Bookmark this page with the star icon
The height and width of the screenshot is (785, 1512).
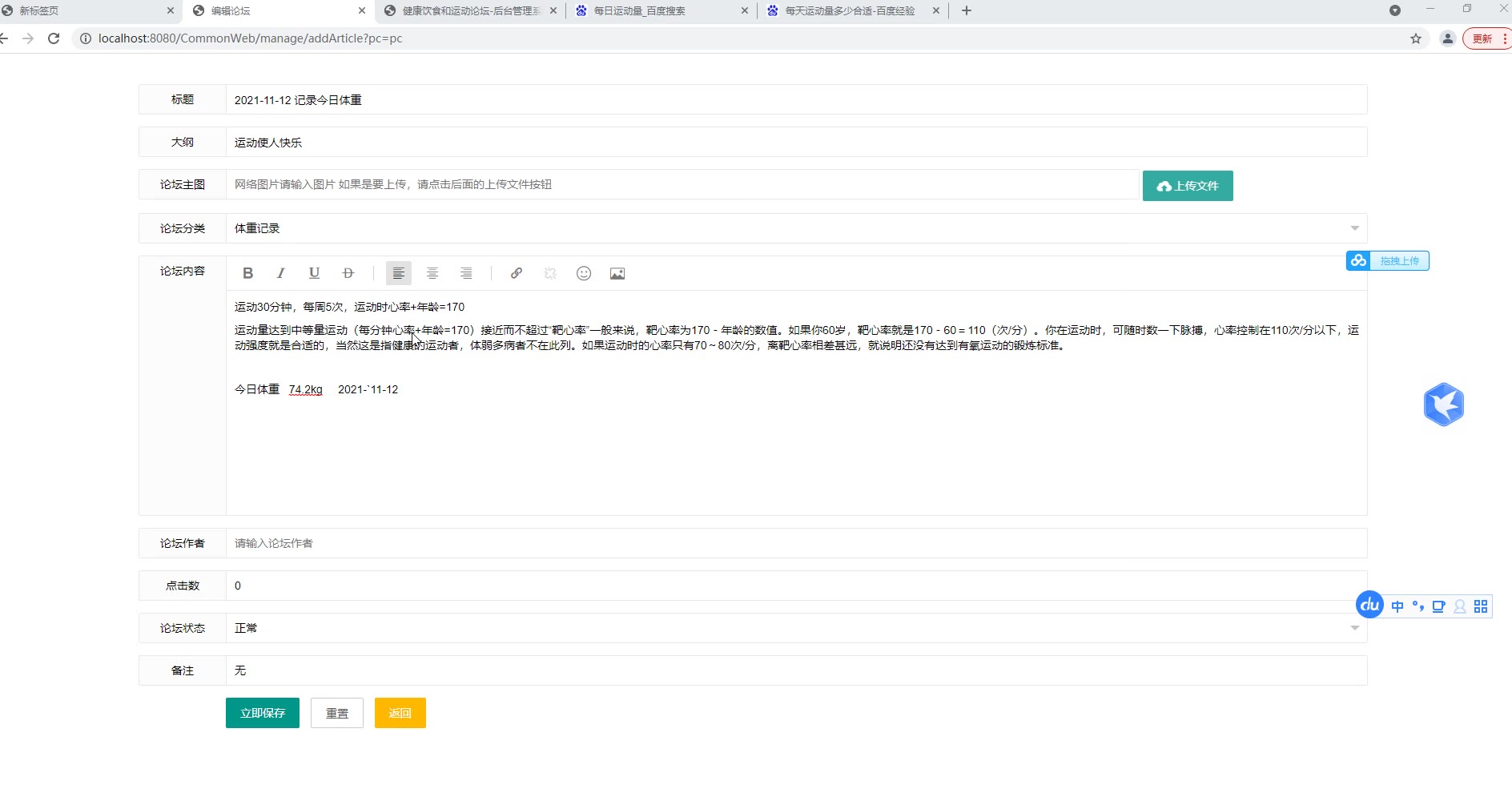1416,38
